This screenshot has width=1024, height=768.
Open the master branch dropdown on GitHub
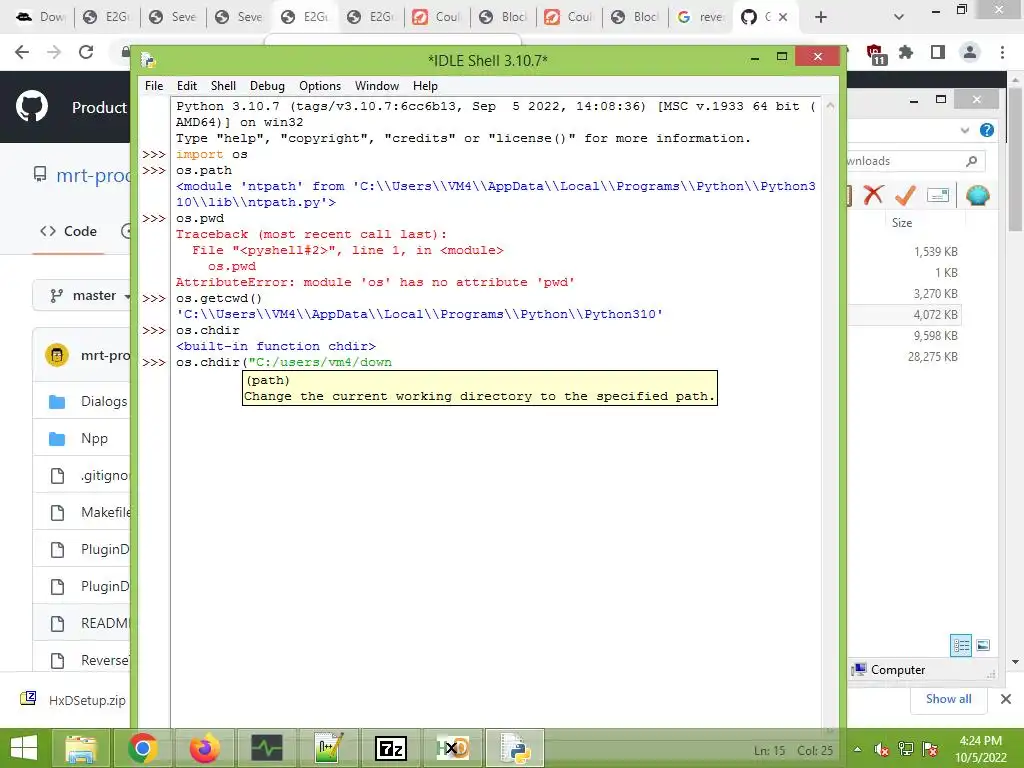pos(82,295)
